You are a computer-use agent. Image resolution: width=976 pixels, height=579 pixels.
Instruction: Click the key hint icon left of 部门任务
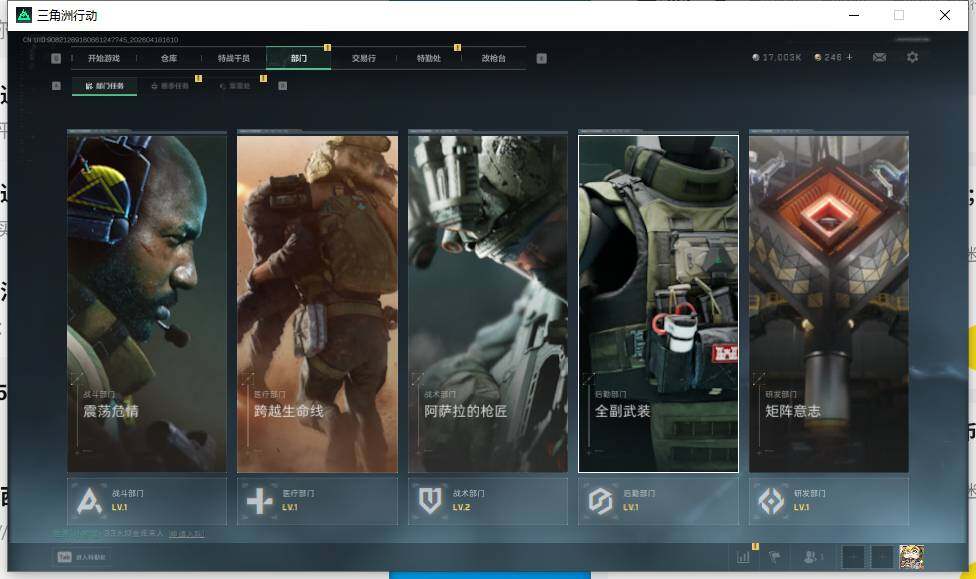pyautogui.click(x=56, y=86)
